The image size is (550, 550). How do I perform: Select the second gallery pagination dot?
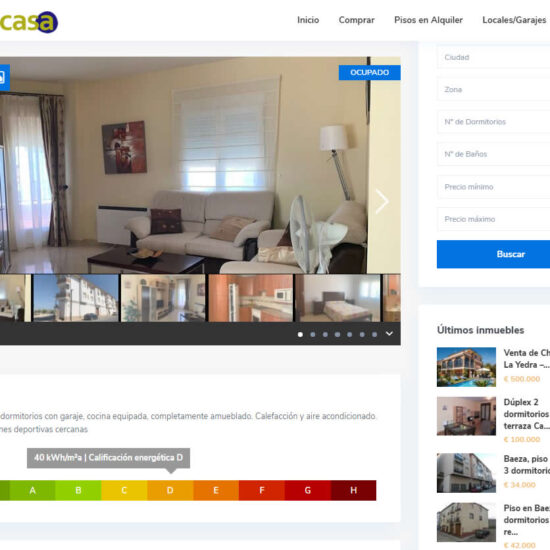(313, 334)
